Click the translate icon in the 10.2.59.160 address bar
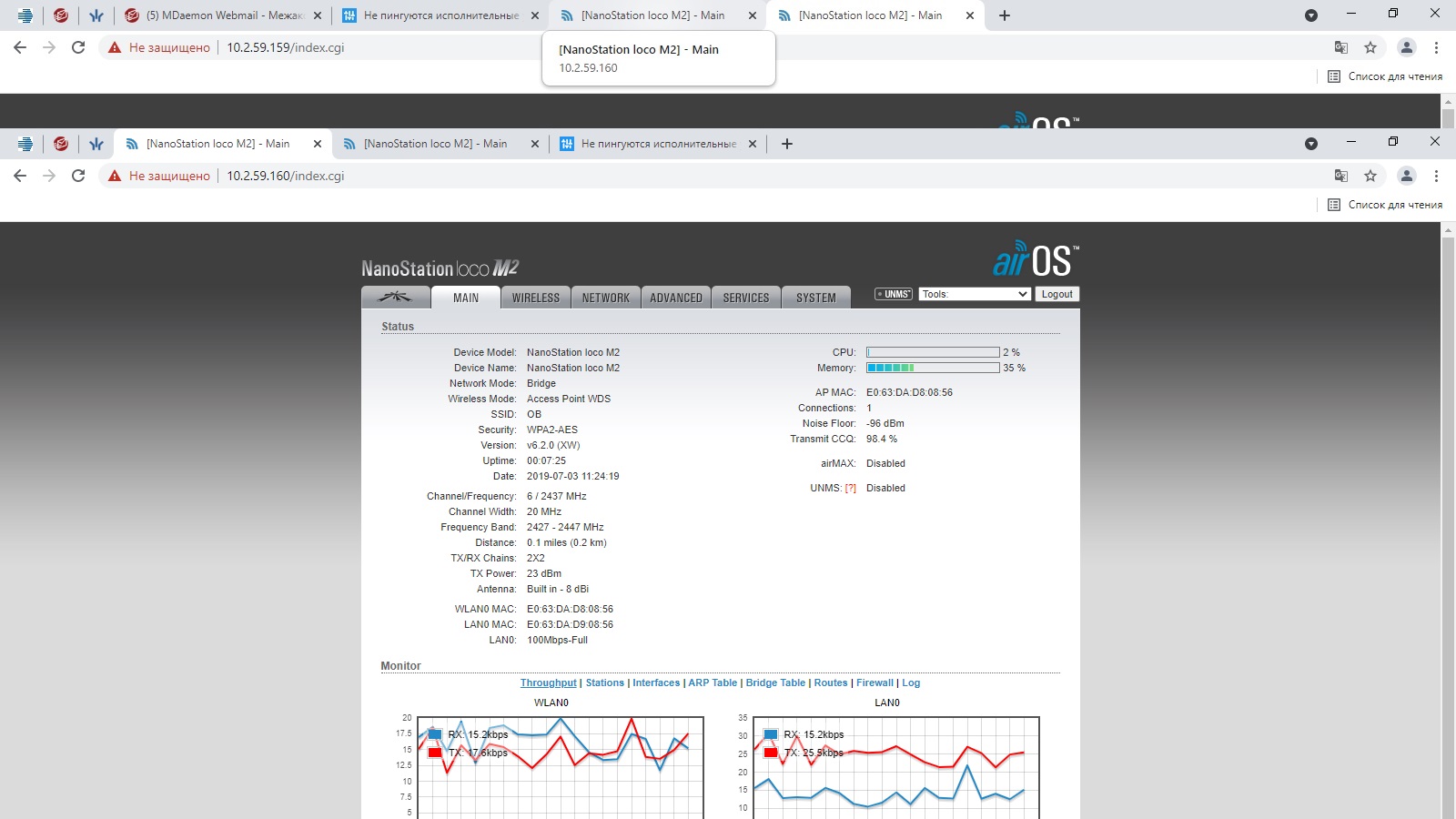1456x819 pixels. click(x=1340, y=176)
